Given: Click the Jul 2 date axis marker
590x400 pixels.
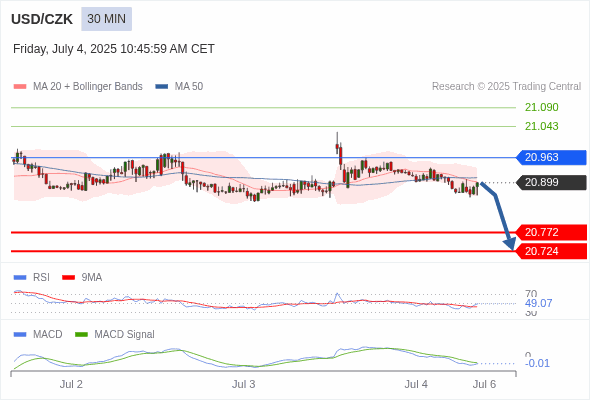Looking at the screenshot, I should pyautogui.click(x=71, y=384).
